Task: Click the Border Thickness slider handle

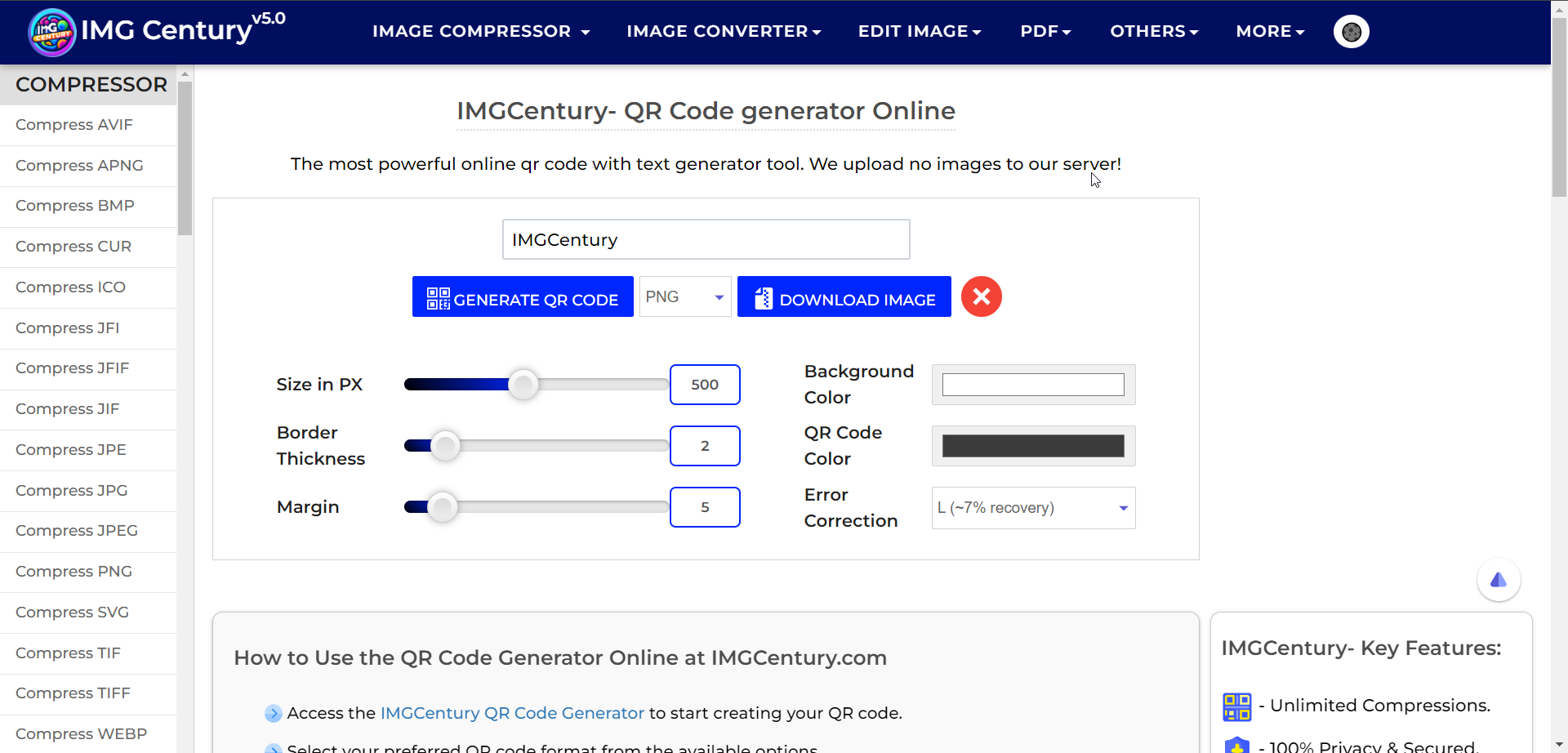Action: click(445, 446)
